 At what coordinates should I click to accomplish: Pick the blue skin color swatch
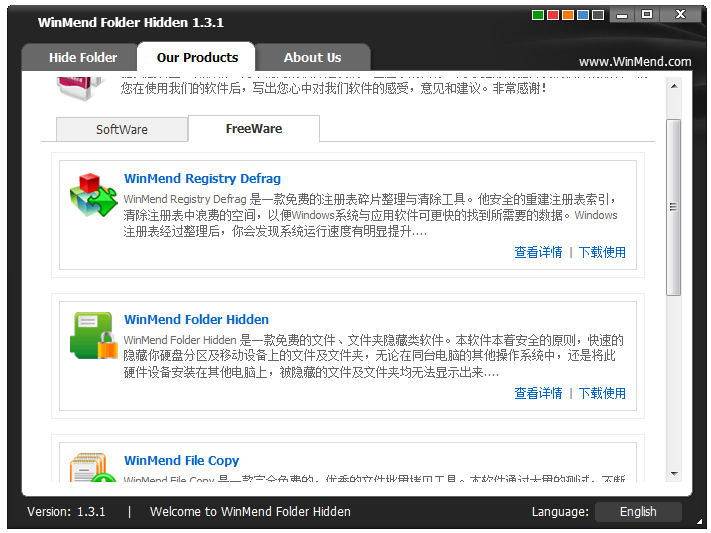[583, 15]
